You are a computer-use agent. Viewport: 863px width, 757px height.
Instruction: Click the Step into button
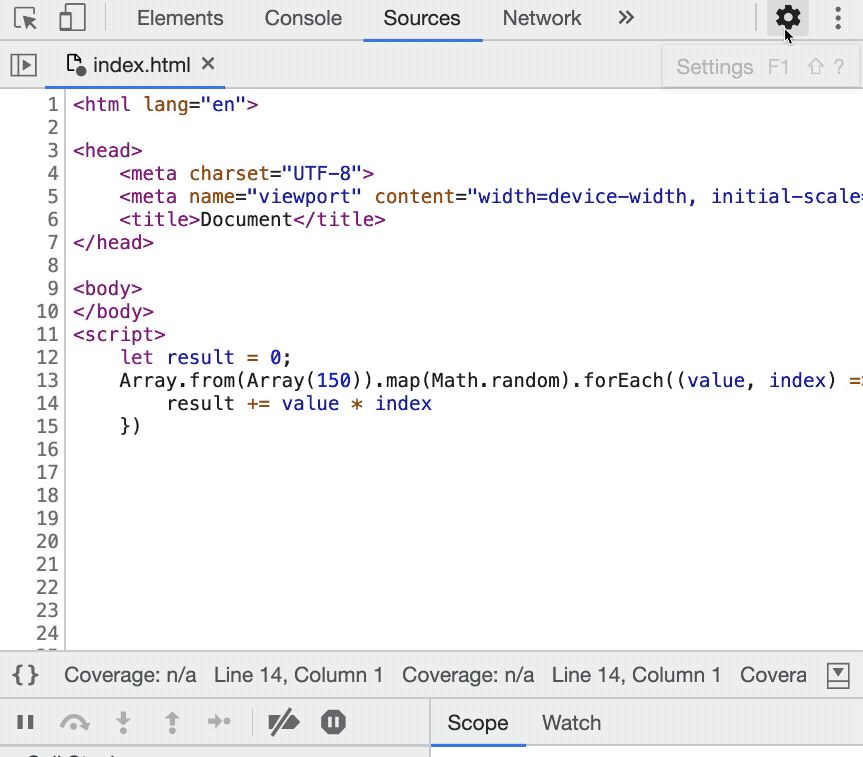[x=123, y=722]
